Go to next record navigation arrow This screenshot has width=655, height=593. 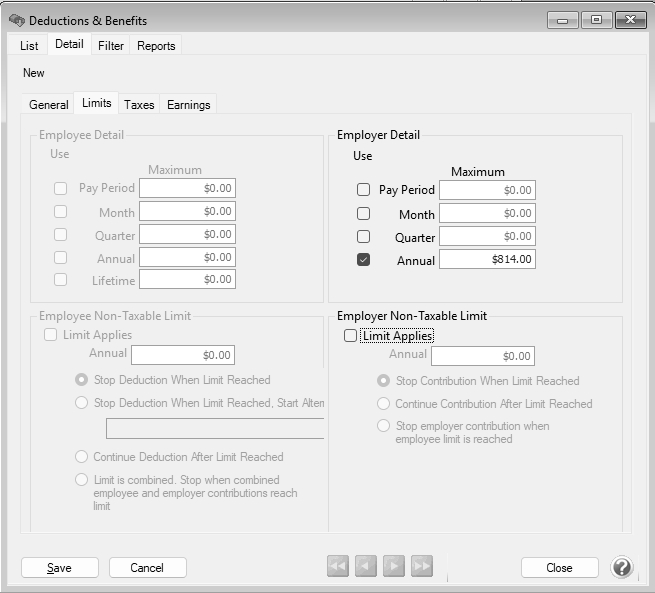pos(394,567)
